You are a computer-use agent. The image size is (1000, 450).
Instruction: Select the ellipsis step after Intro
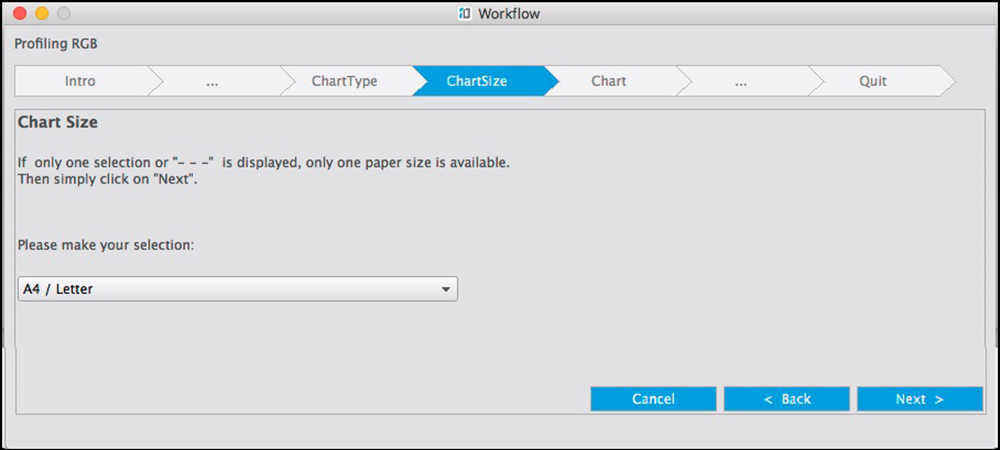tap(212, 81)
